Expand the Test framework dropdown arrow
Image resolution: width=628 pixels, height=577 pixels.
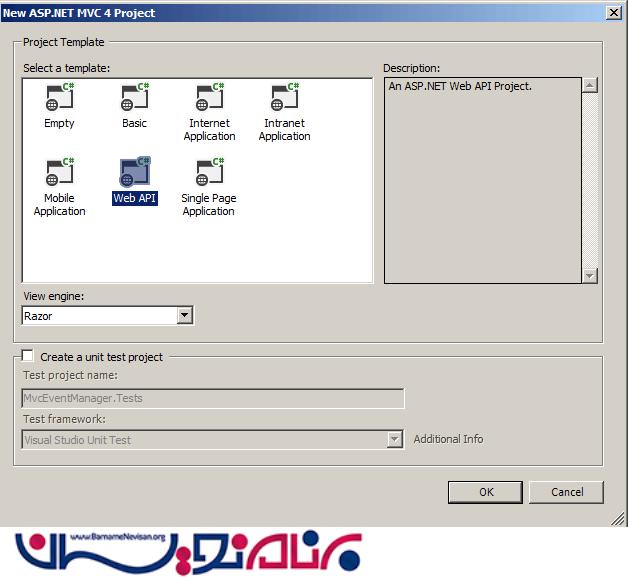coord(395,440)
